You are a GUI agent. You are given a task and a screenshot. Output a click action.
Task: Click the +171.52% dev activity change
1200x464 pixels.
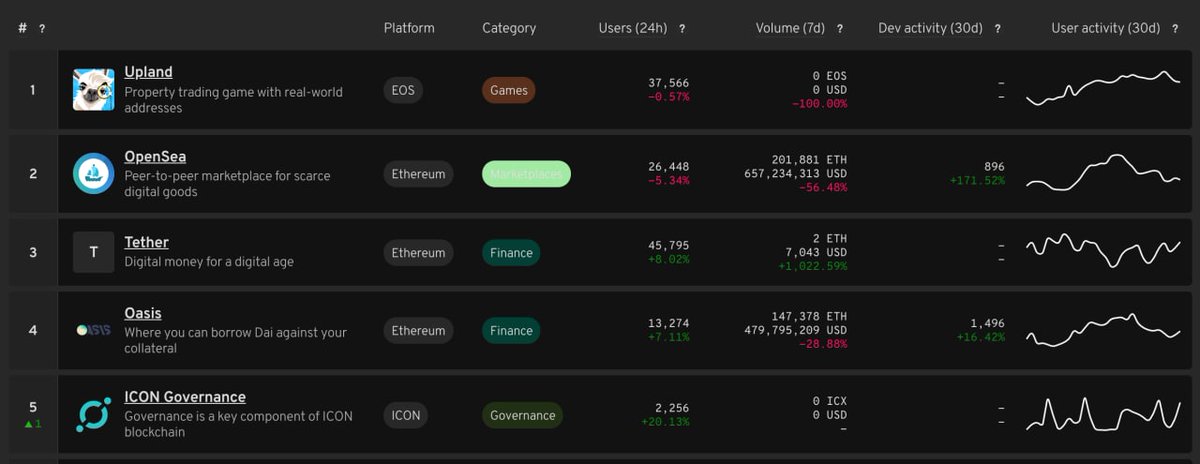(x=977, y=181)
